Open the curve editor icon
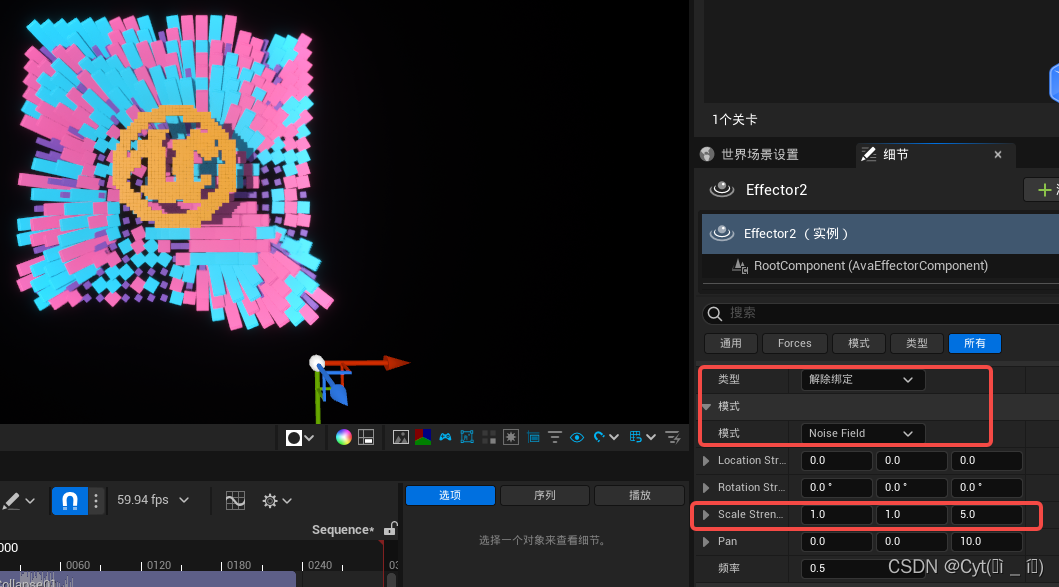1059x587 pixels. coord(235,501)
